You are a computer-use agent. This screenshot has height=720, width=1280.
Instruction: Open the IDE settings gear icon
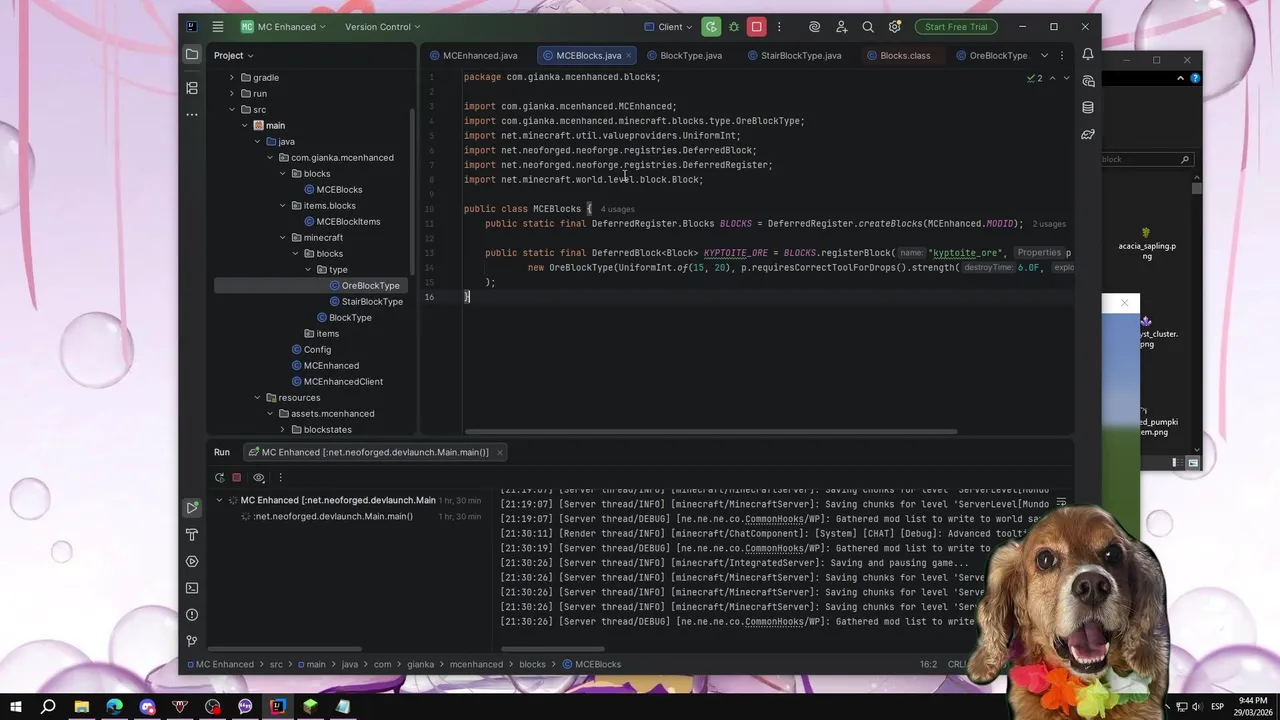(x=895, y=27)
